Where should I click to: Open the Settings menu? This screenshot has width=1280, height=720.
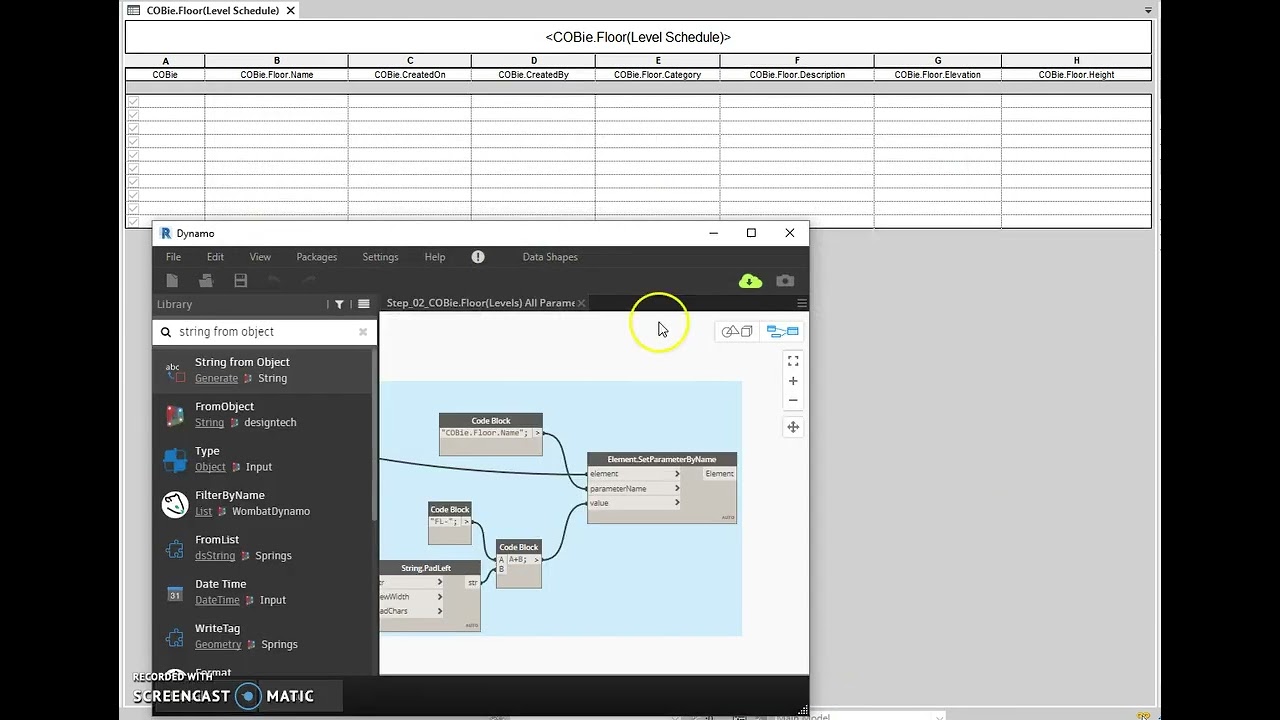coord(380,257)
